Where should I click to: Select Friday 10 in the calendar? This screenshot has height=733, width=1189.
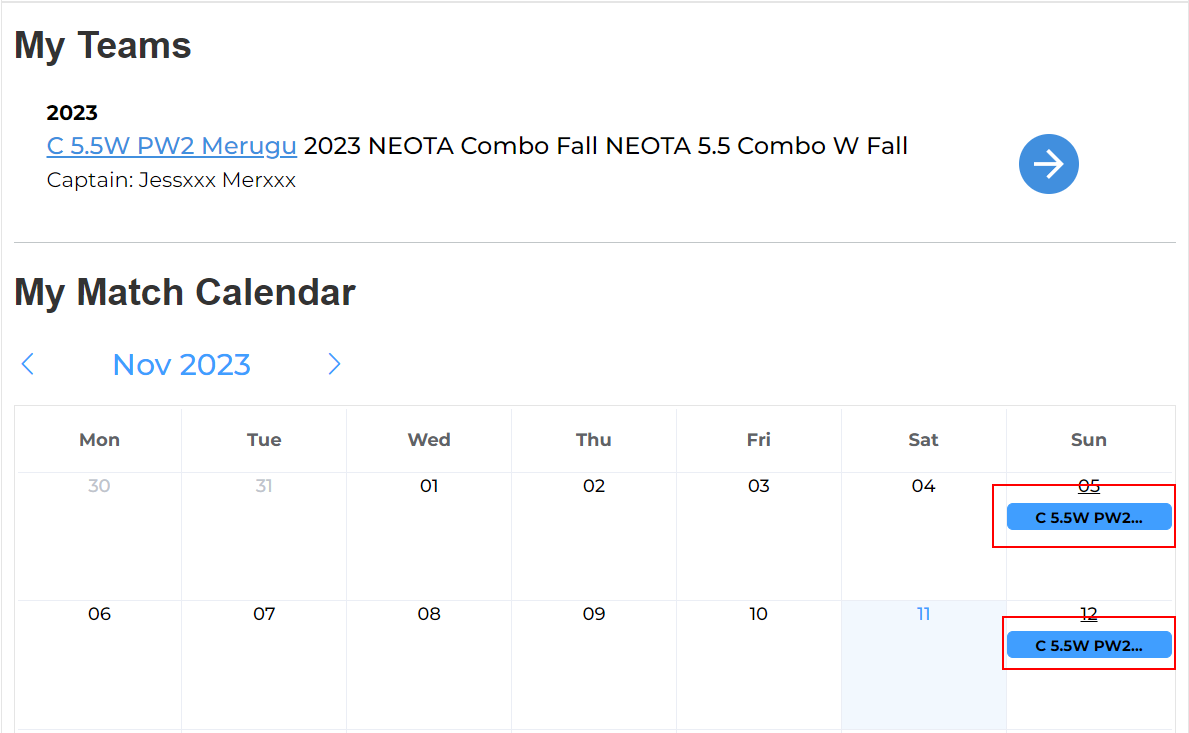pyautogui.click(x=759, y=614)
